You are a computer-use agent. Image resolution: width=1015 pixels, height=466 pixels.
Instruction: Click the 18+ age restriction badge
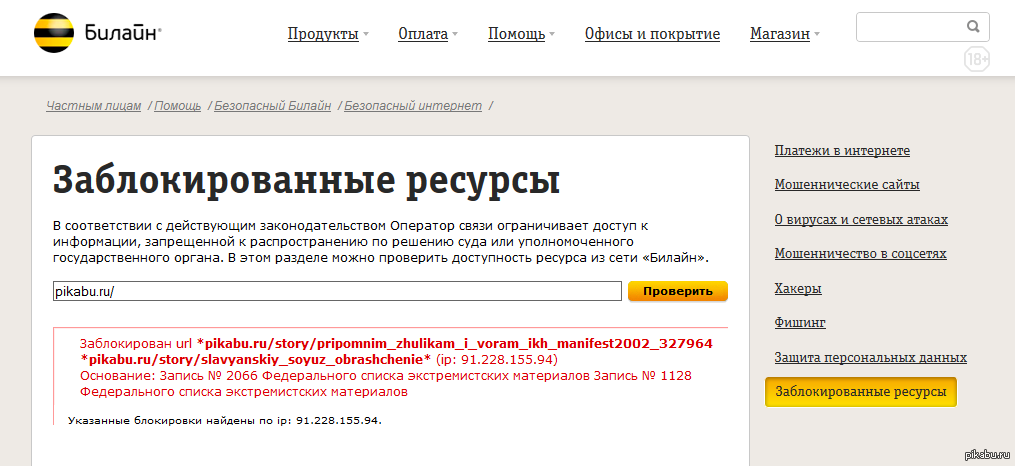976,60
